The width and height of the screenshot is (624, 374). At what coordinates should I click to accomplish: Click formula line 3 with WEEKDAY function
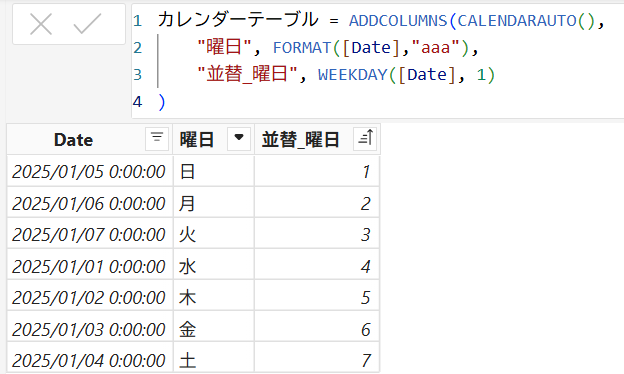click(x=345, y=75)
